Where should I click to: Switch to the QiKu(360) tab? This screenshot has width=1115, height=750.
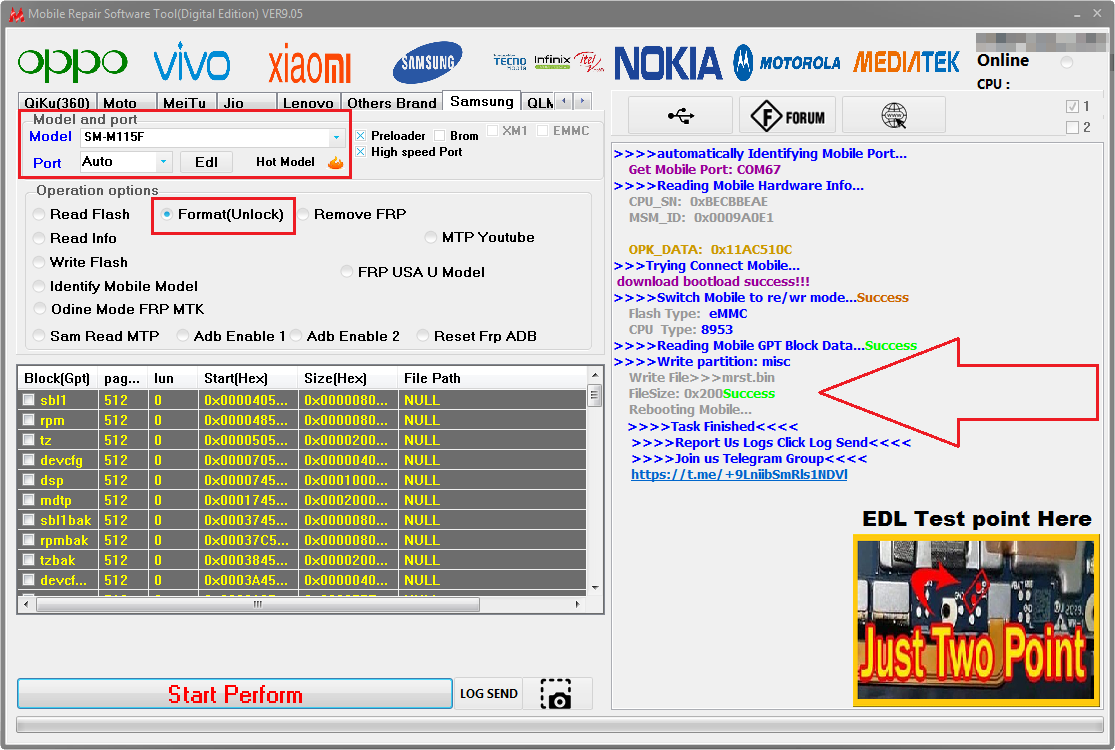tap(57, 102)
